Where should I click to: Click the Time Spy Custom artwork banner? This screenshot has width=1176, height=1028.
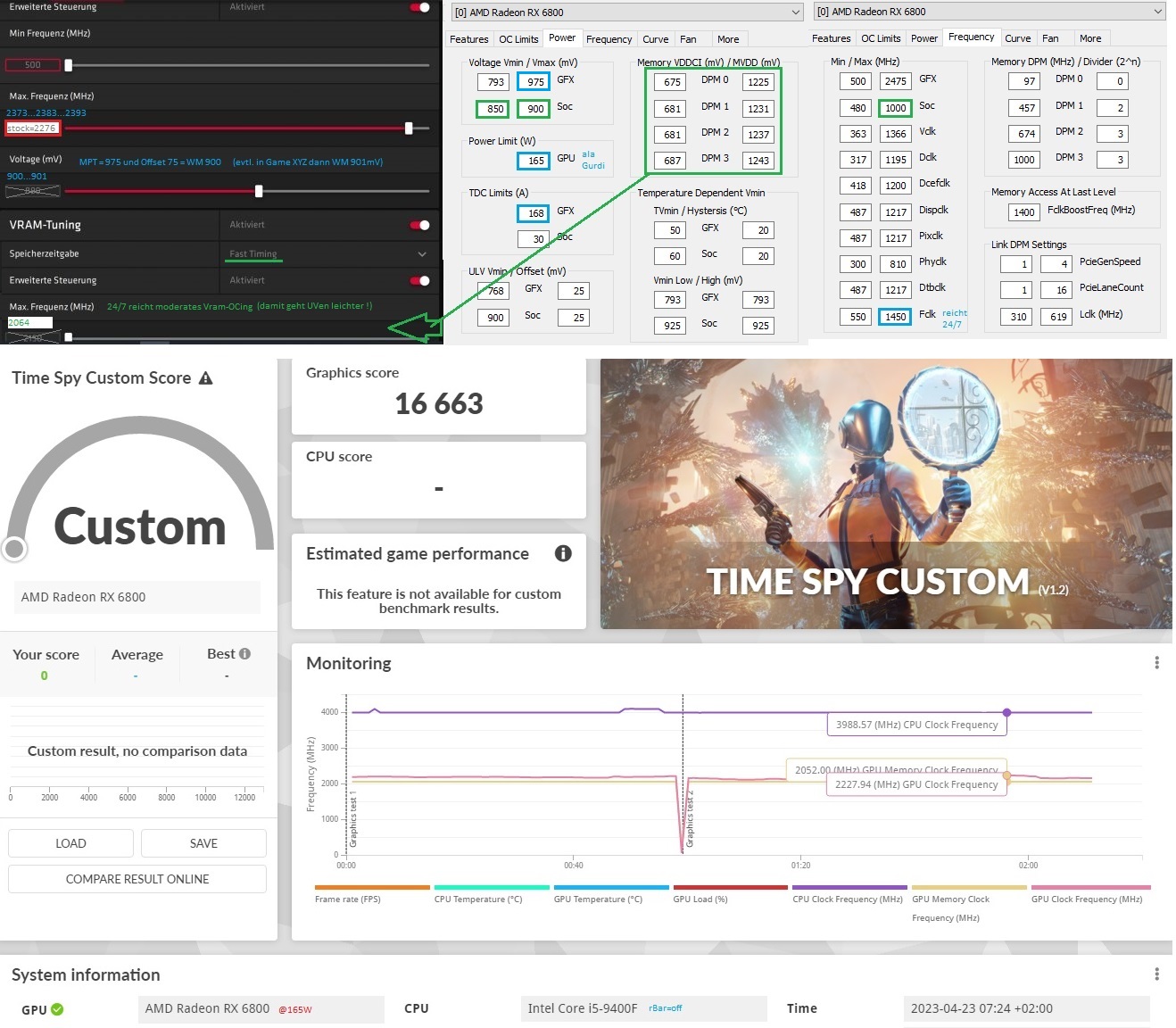point(886,493)
